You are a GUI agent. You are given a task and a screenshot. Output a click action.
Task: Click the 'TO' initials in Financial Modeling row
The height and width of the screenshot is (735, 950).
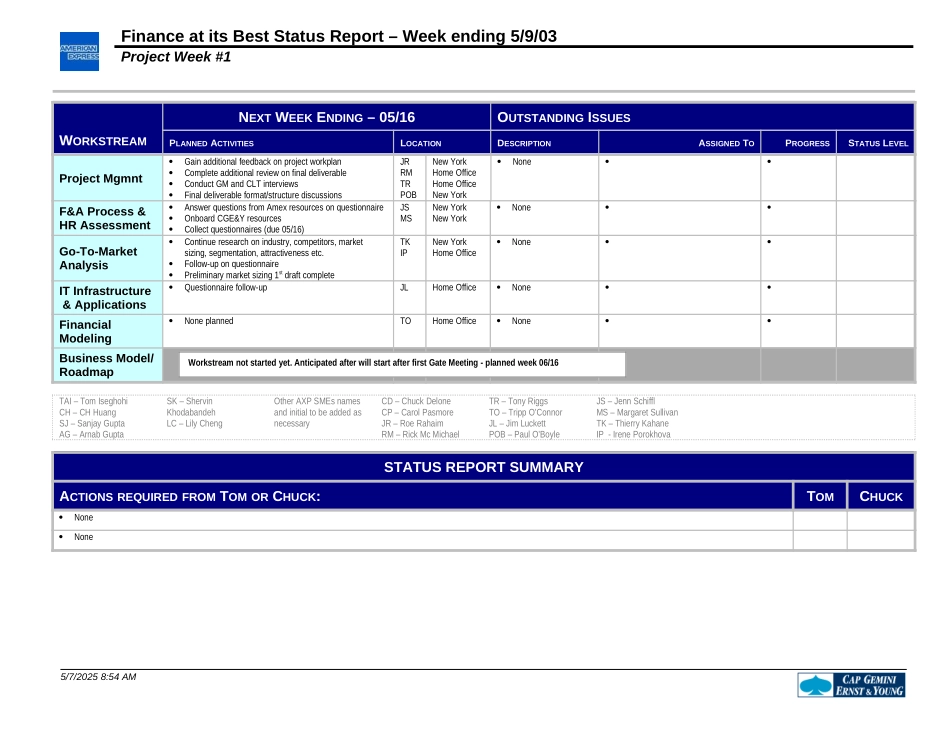405,321
